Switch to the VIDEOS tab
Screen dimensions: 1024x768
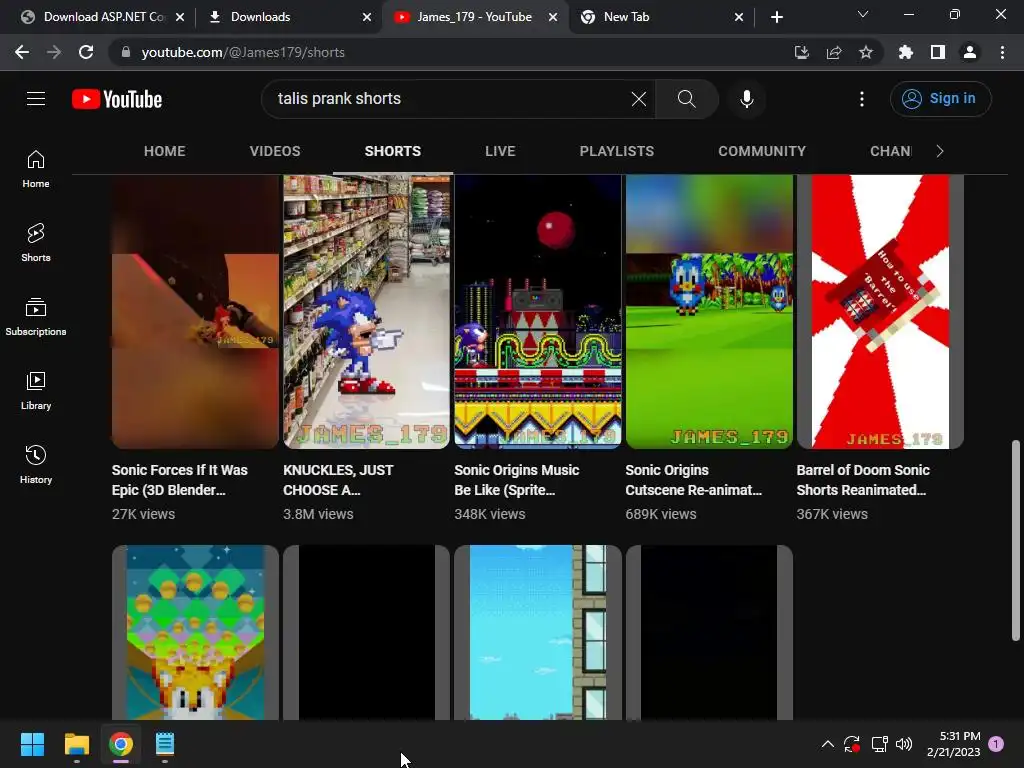[275, 152]
